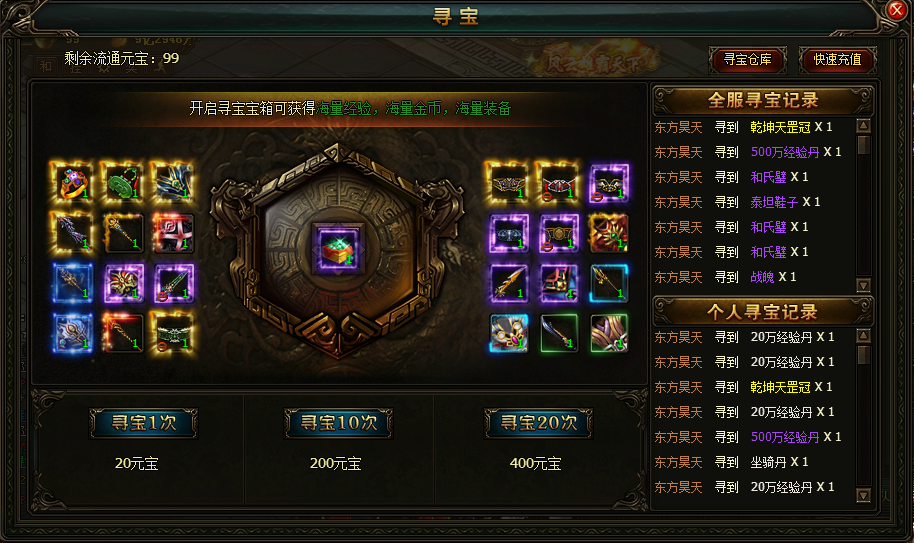This screenshot has width=914, height=543.
Task: Open the treasure chest in the hexagon center
Action: (x=339, y=249)
